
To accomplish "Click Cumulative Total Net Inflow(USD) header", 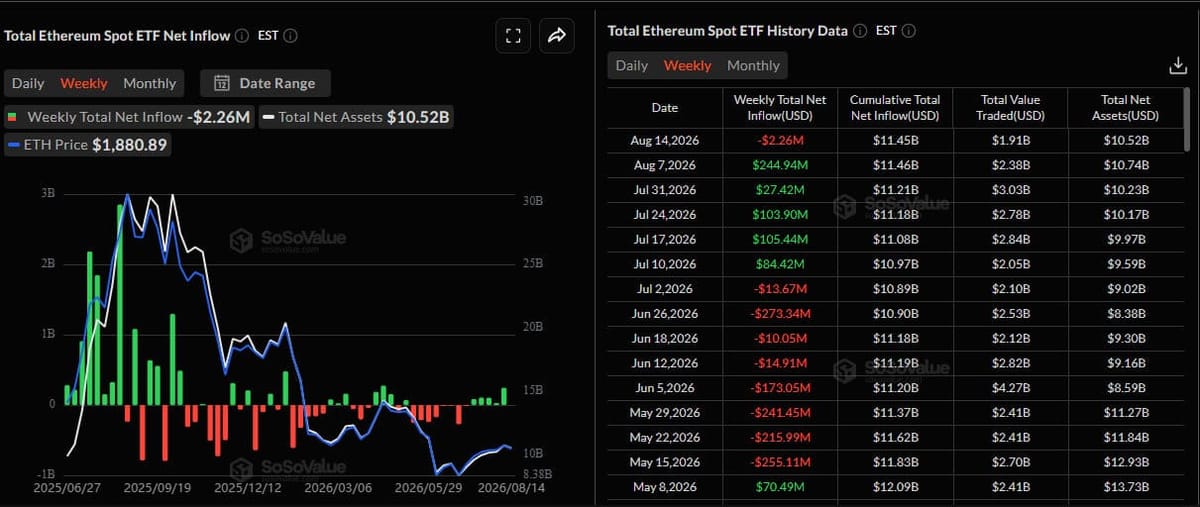I will (x=895, y=108).
